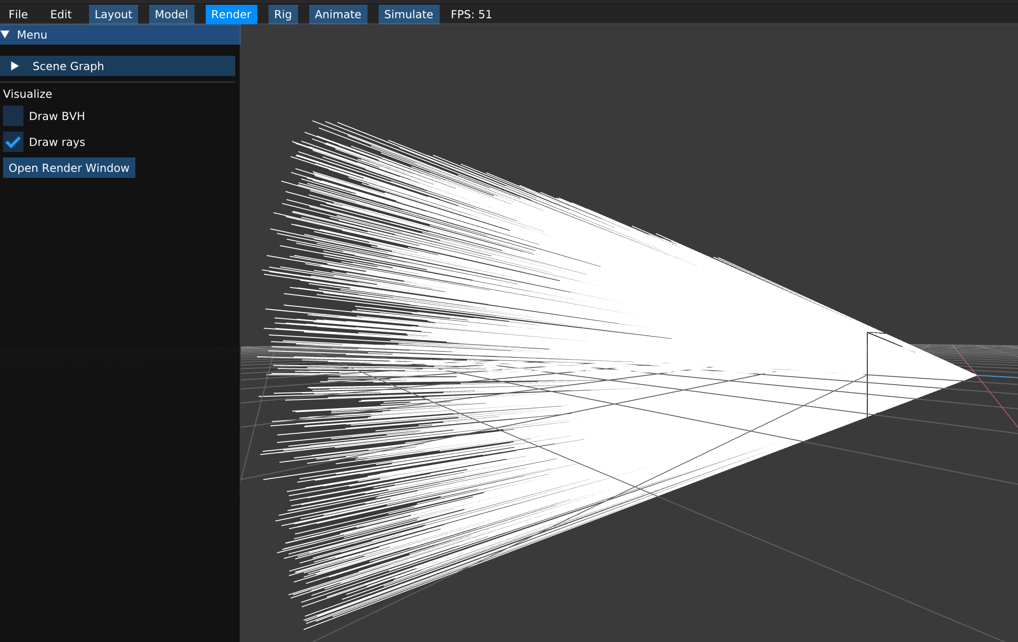Click the Open Render Window button
The height and width of the screenshot is (642, 1018).
(68, 167)
